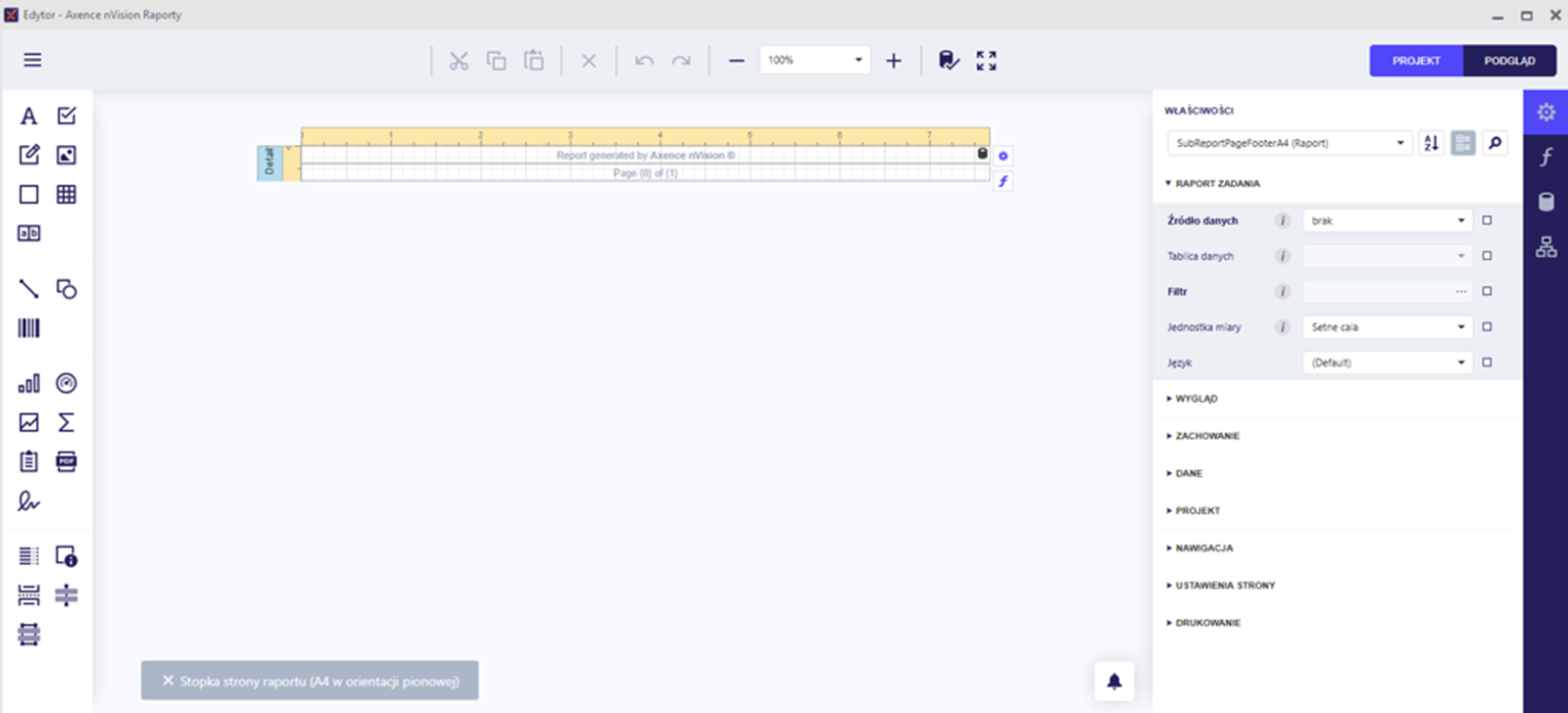Image resolution: width=1568 pixels, height=713 pixels.
Task: Click the Cut scissors icon
Action: [x=459, y=61]
